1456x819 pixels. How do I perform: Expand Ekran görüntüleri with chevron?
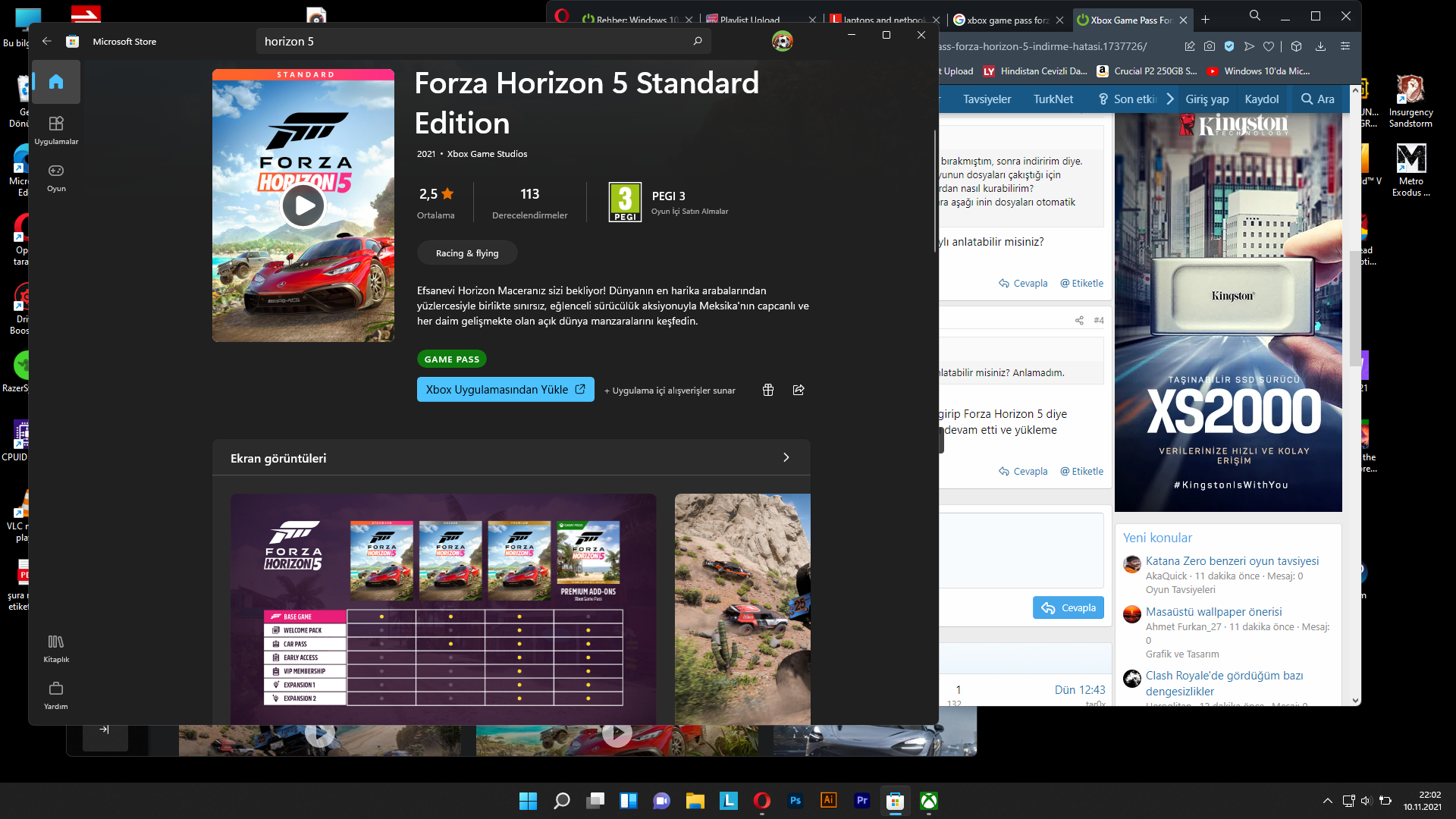[x=786, y=458]
